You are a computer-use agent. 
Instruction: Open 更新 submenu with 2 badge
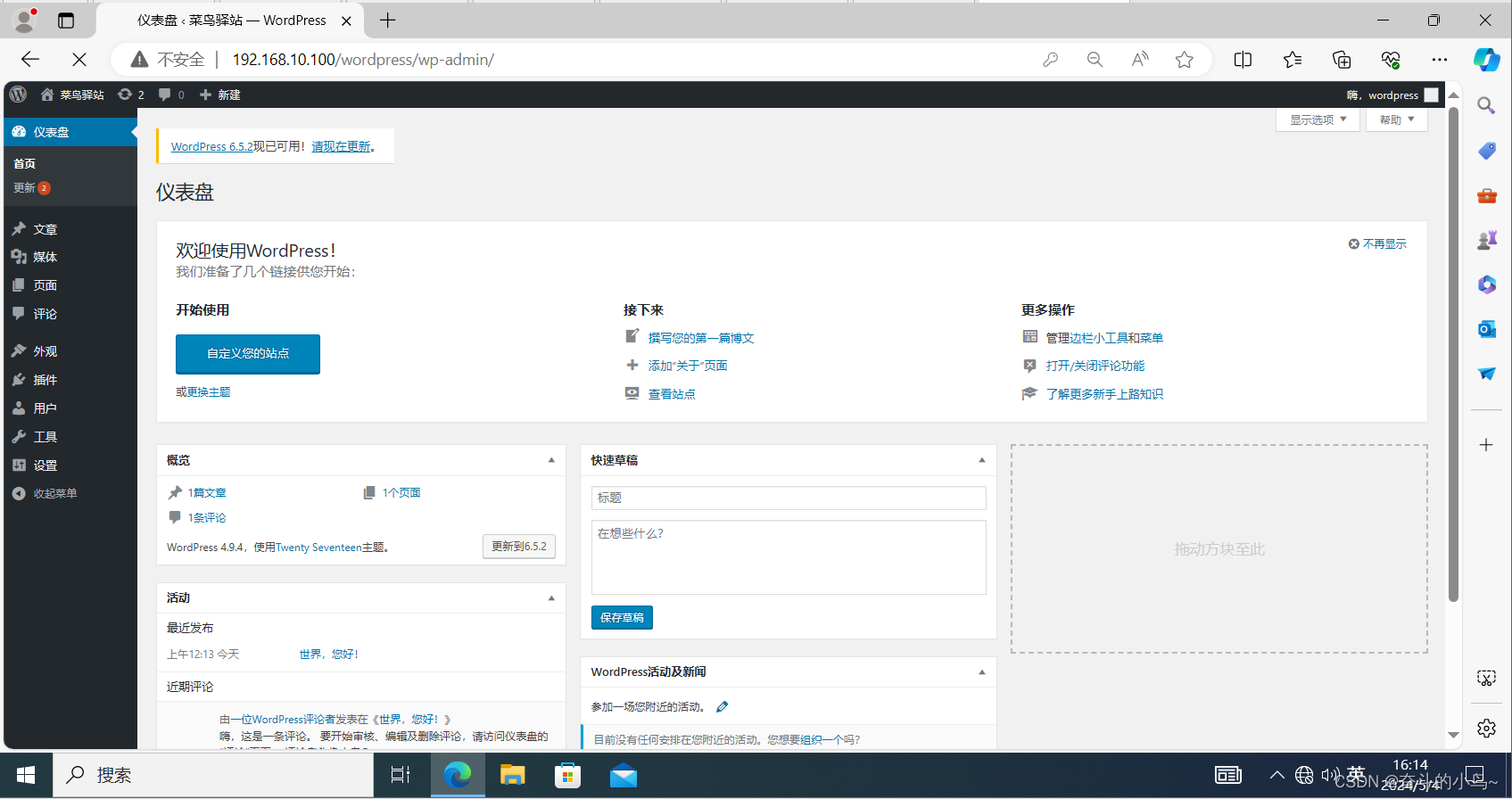pyautogui.click(x=32, y=188)
